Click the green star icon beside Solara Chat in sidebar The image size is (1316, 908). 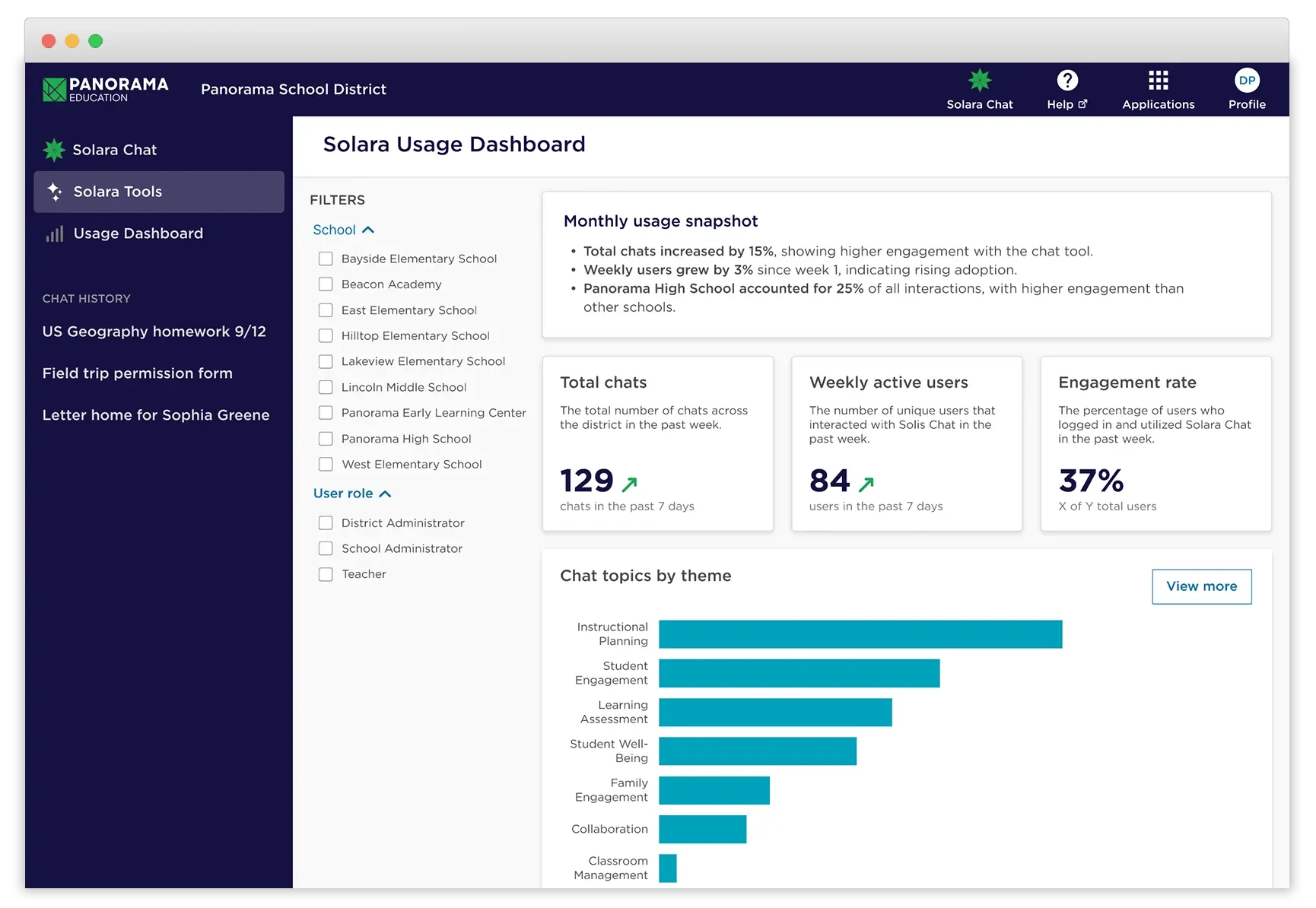coord(54,150)
